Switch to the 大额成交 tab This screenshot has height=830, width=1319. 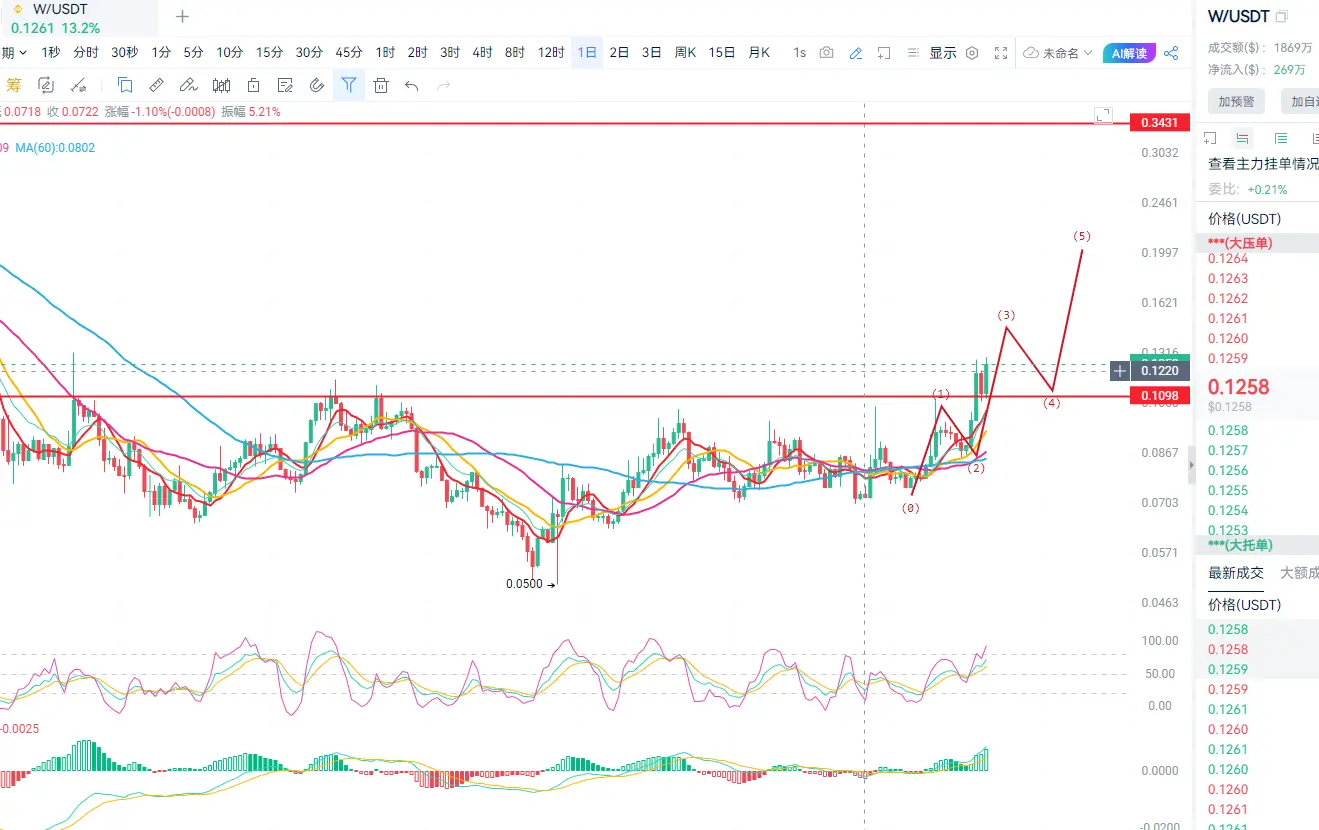[1299, 573]
